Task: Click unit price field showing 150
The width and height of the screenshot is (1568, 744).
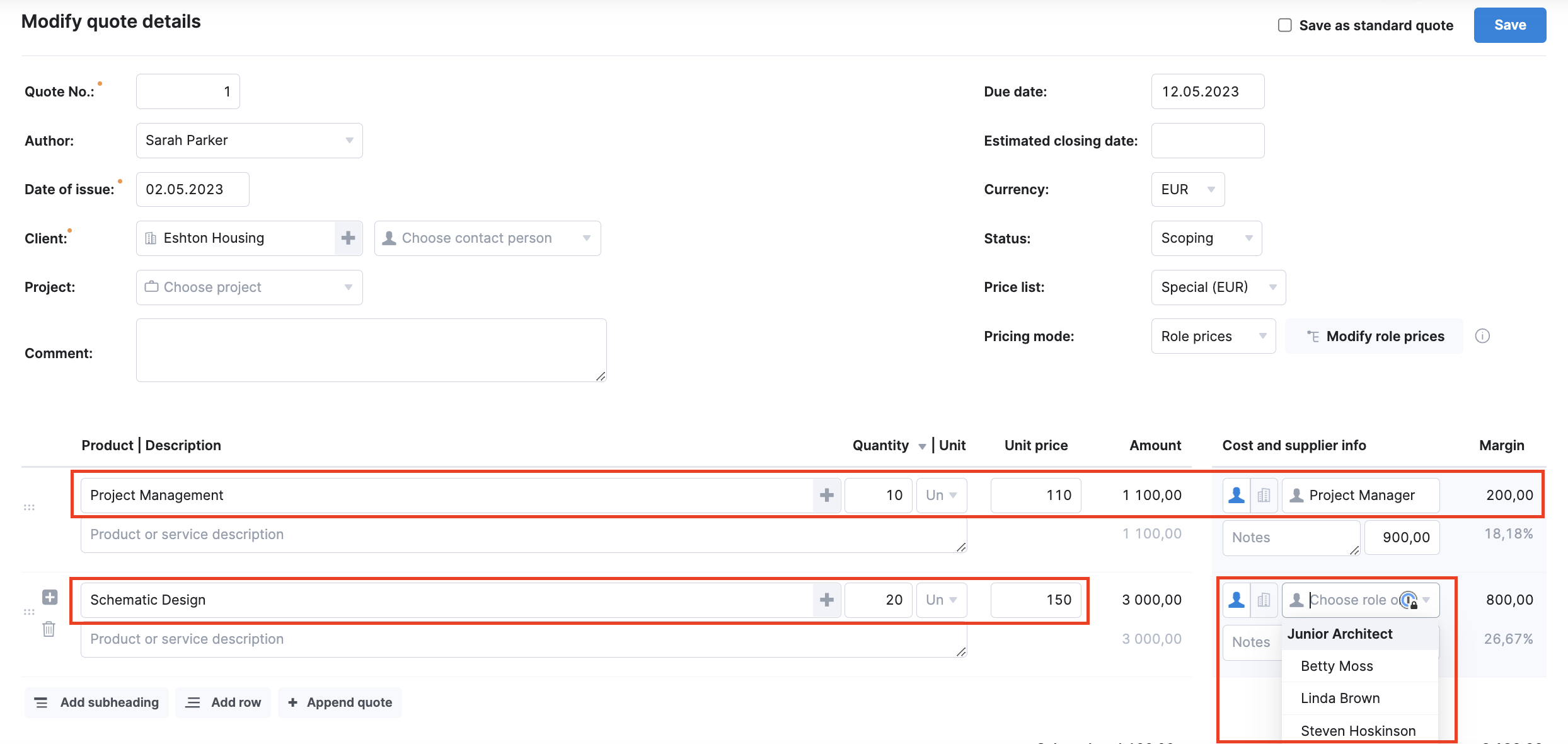Action: (x=1035, y=600)
